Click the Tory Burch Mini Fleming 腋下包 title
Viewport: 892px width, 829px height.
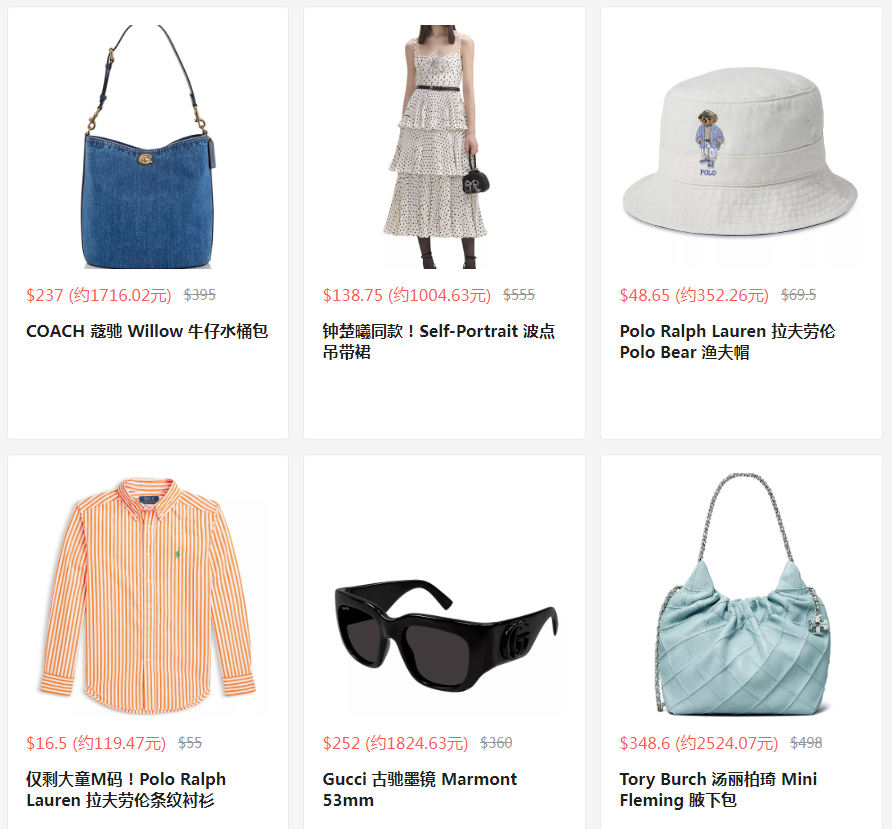(x=718, y=789)
